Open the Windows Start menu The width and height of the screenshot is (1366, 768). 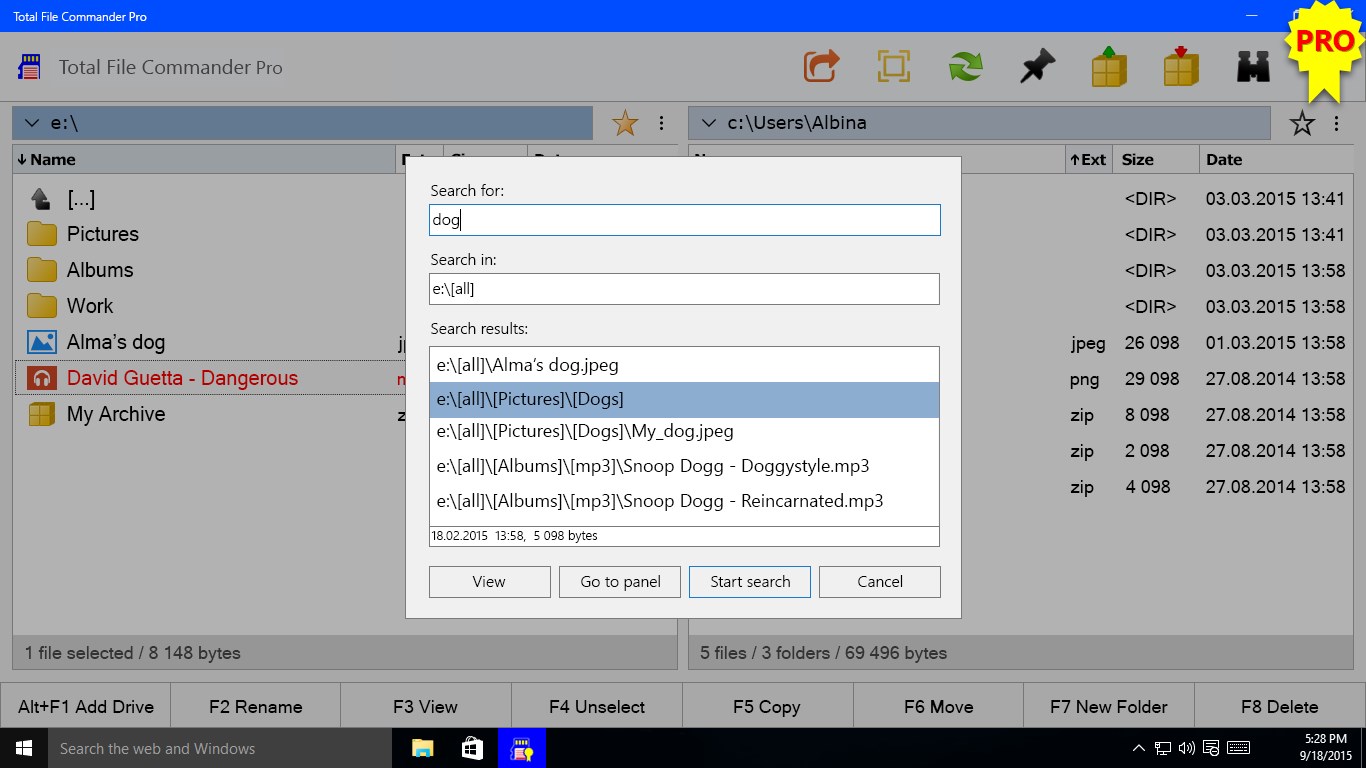(24, 748)
